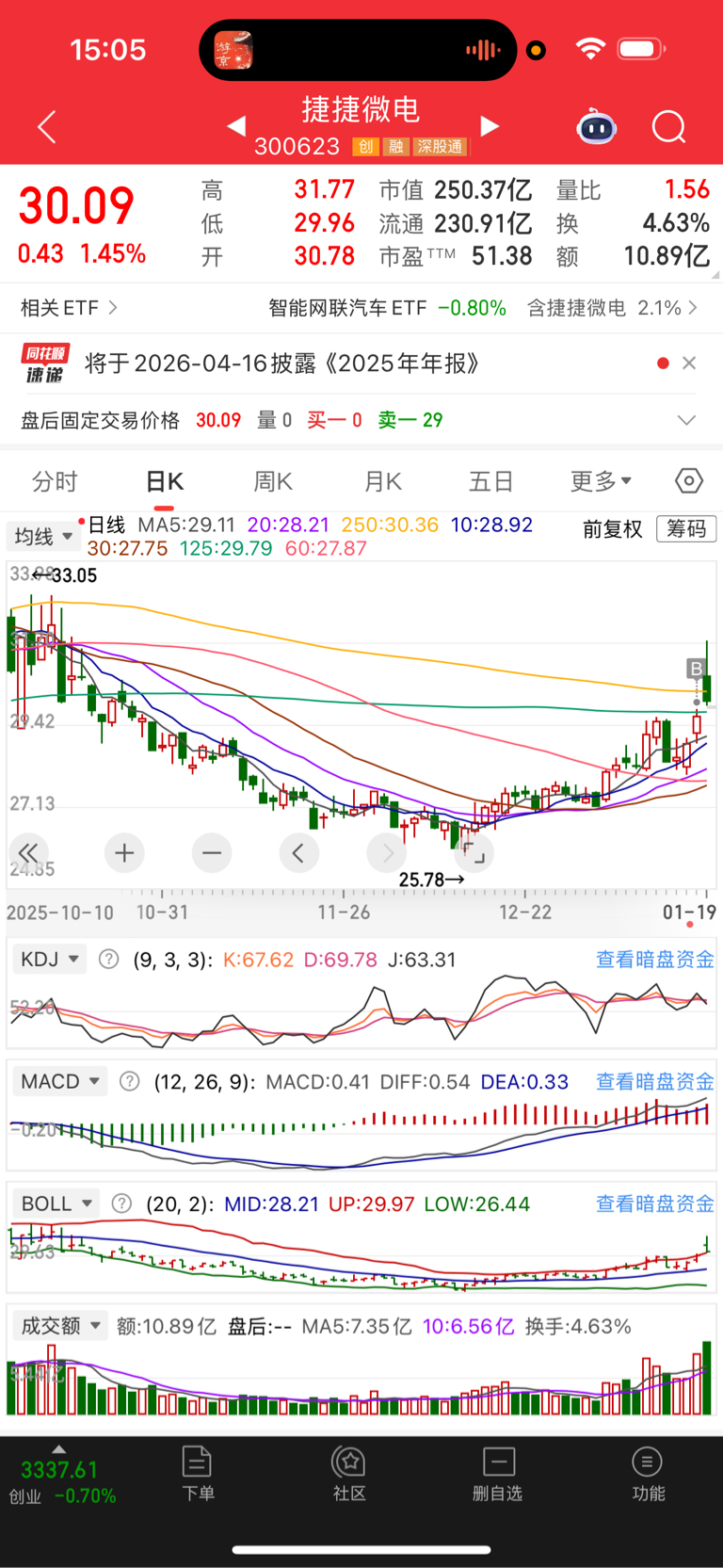Open 功能 functions menu
This screenshot has width=723, height=1568.
648,1474
